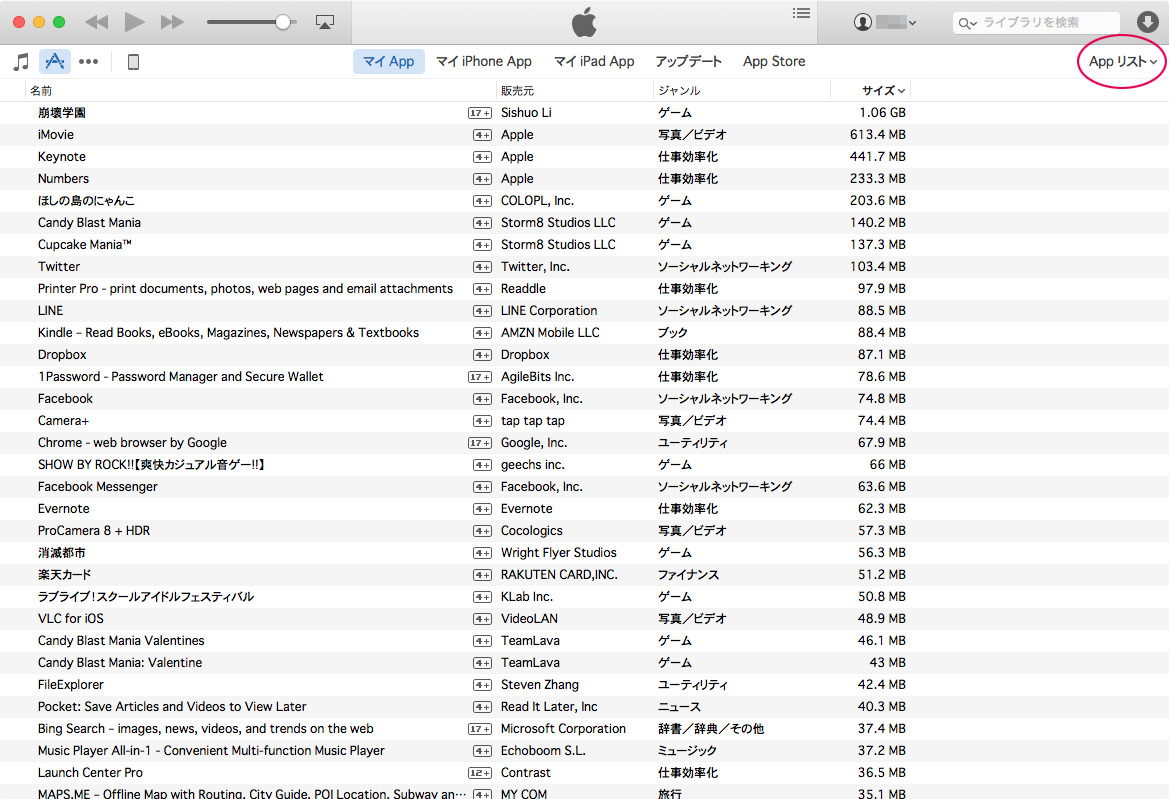Open the more libraries ellipsis

(89, 62)
